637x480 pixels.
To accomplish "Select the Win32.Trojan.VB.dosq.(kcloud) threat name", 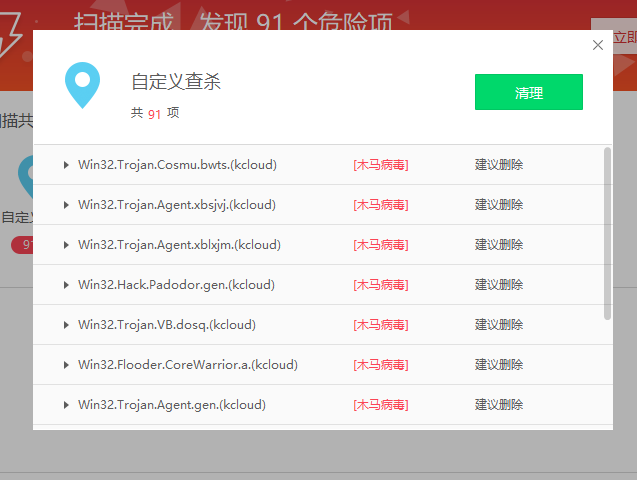I will 166,325.
